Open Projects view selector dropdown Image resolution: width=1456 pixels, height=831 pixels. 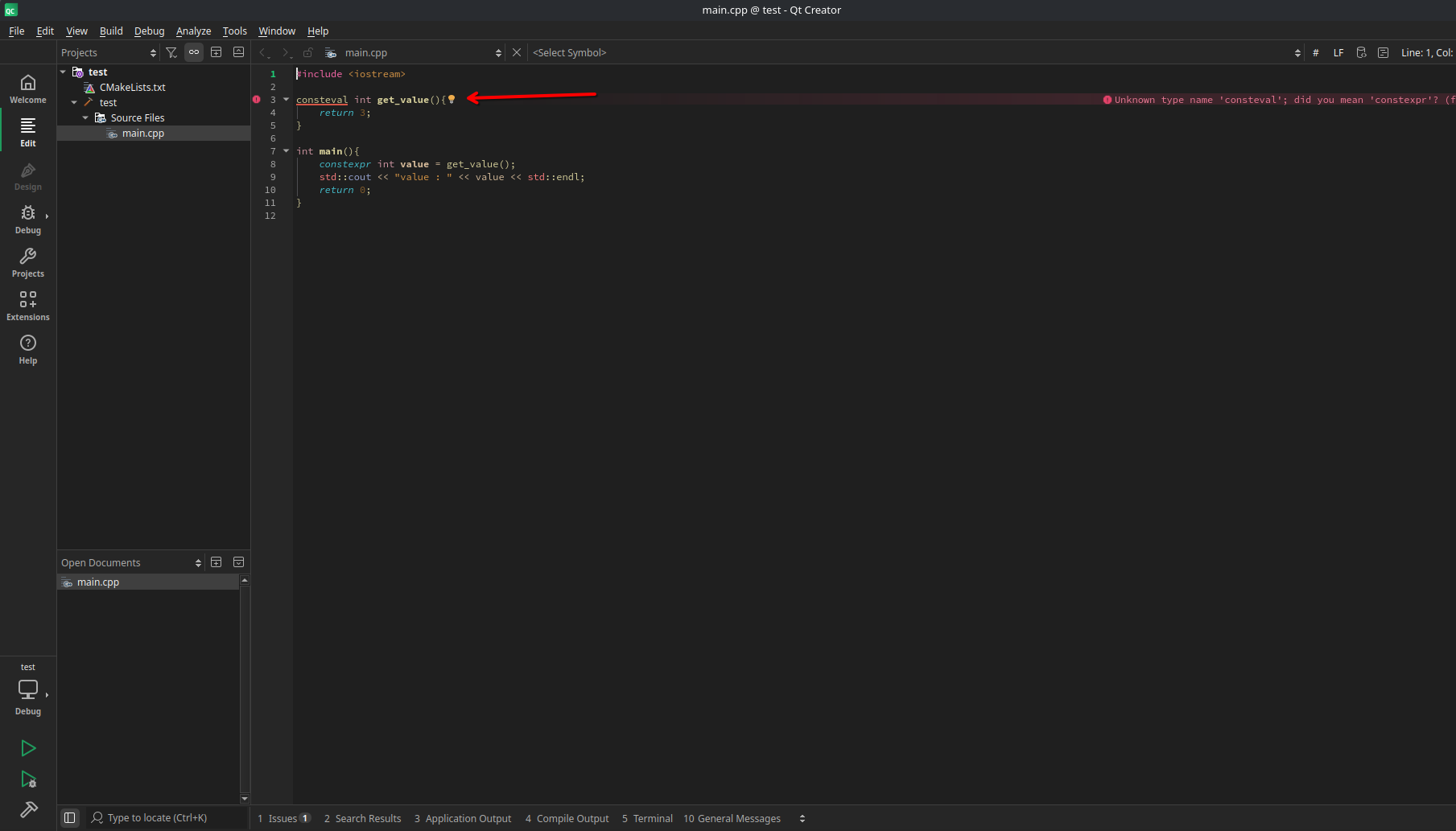pyautogui.click(x=109, y=52)
